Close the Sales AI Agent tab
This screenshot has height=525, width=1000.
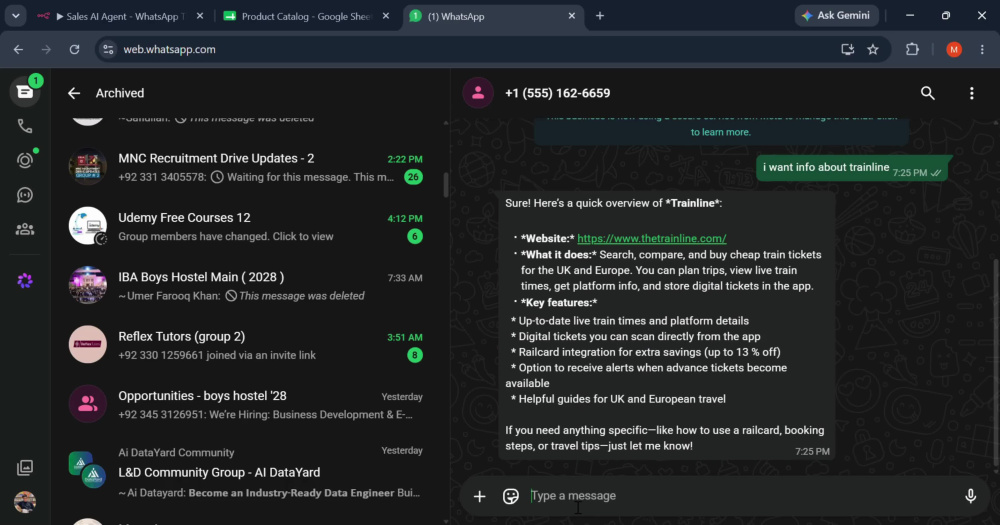pyautogui.click(x=200, y=16)
